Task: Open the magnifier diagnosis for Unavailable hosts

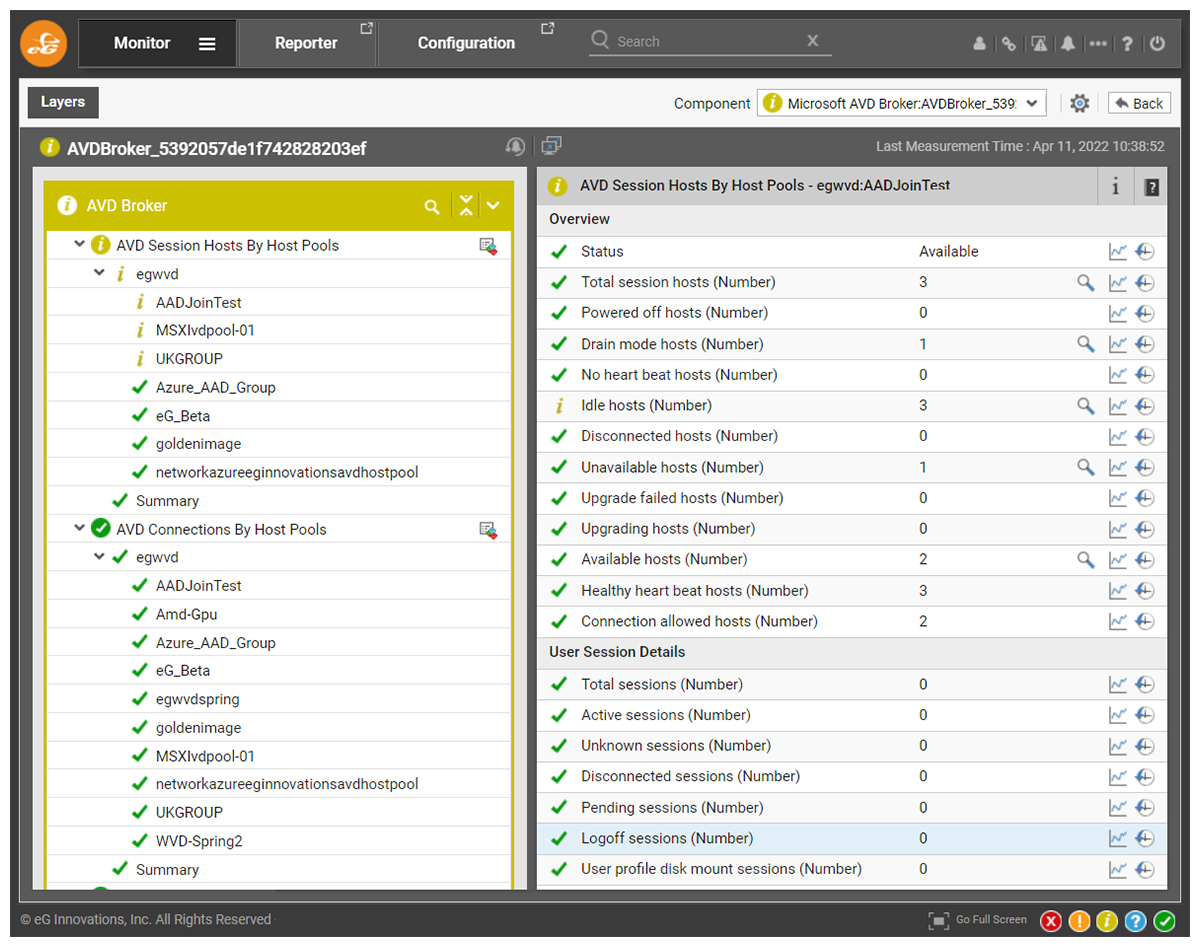Action: tap(1085, 468)
